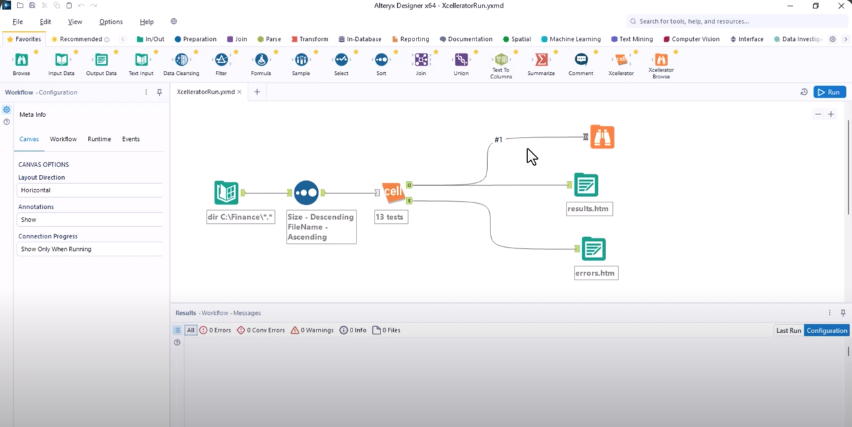The image size is (852, 427).
Task: Filter results by 0 Conv Errors
Action: tap(261, 330)
